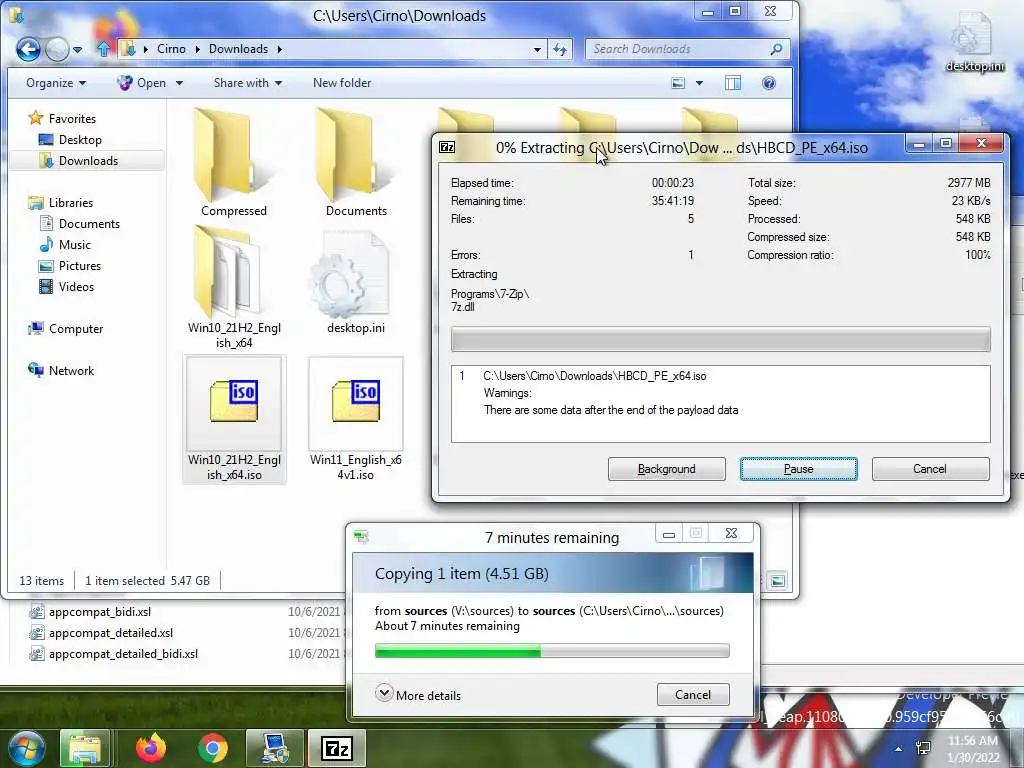Open the Music library in sidebar

tap(65, 245)
